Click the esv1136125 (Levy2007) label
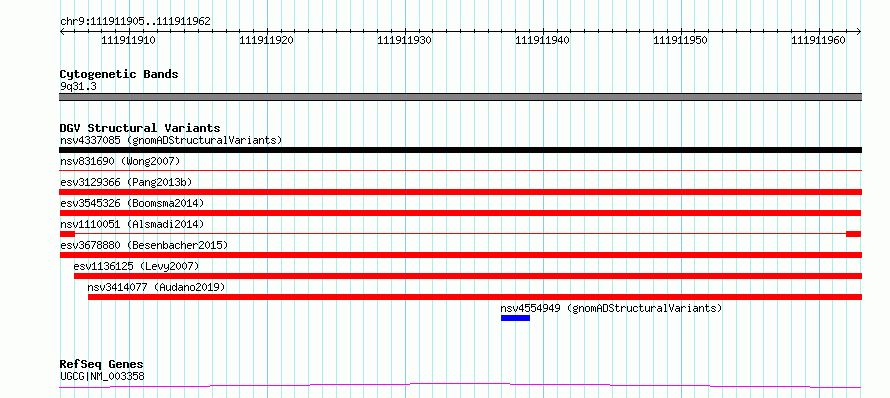This screenshot has width=890, height=398. 136,266
